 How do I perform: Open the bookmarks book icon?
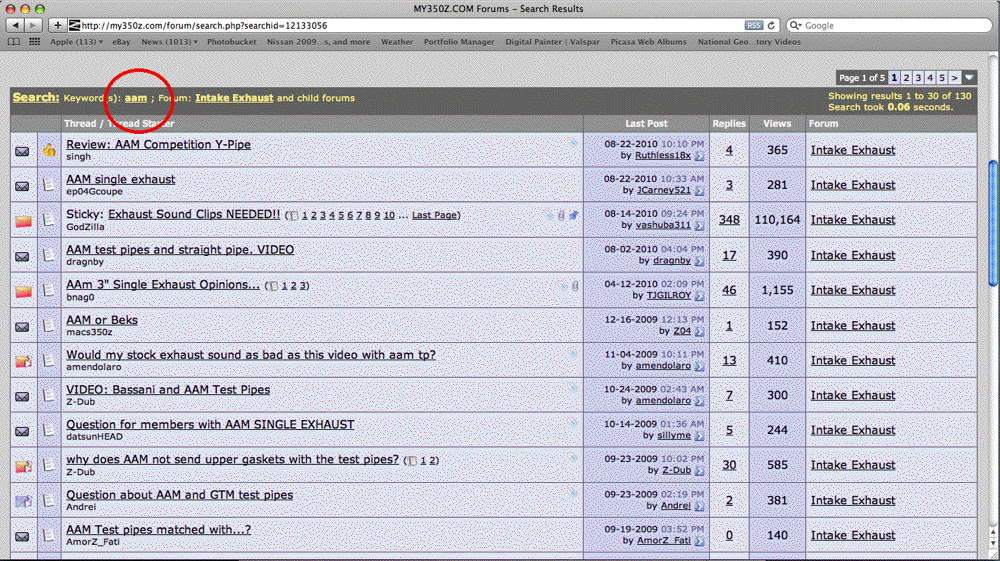point(14,42)
